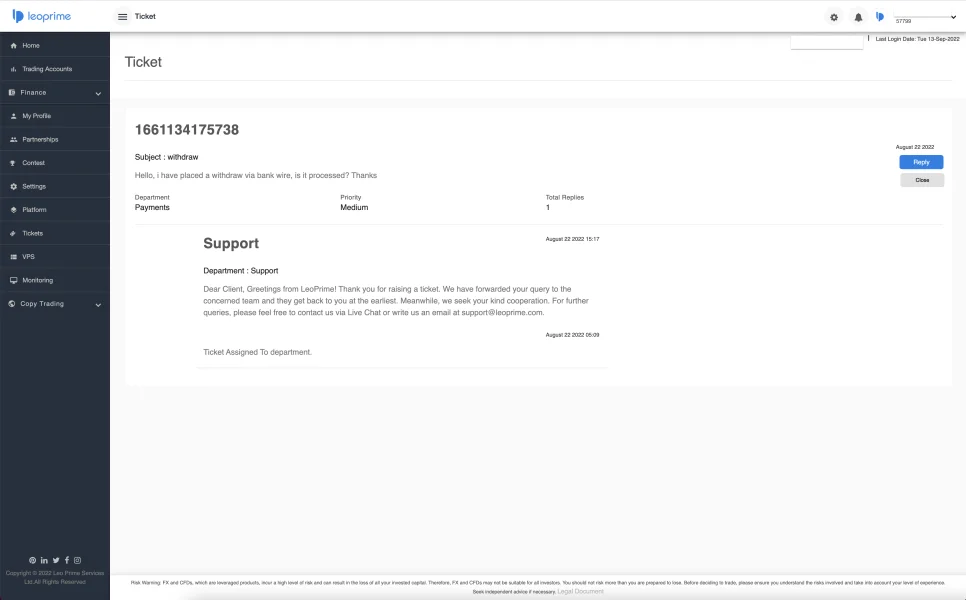Click the Payments department value
The width and height of the screenshot is (966, 600).
152,208
